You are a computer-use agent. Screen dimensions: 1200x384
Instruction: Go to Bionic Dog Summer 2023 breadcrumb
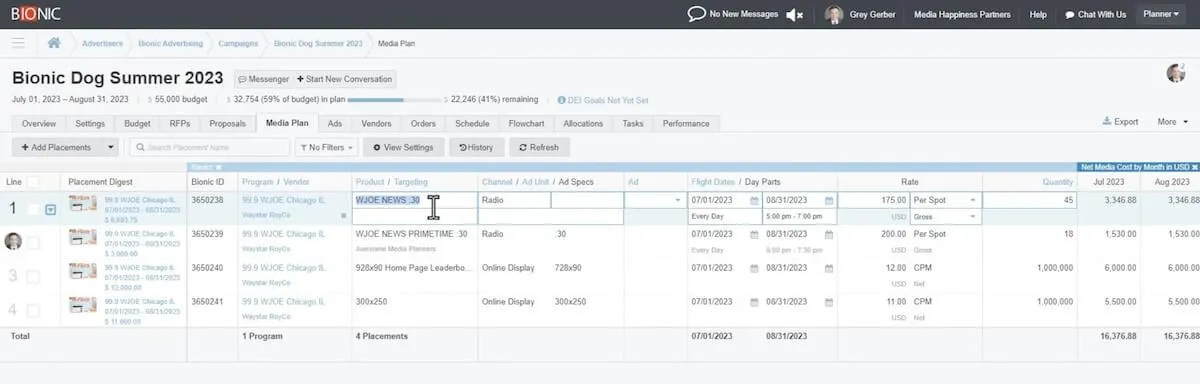[x=318, y=43]
